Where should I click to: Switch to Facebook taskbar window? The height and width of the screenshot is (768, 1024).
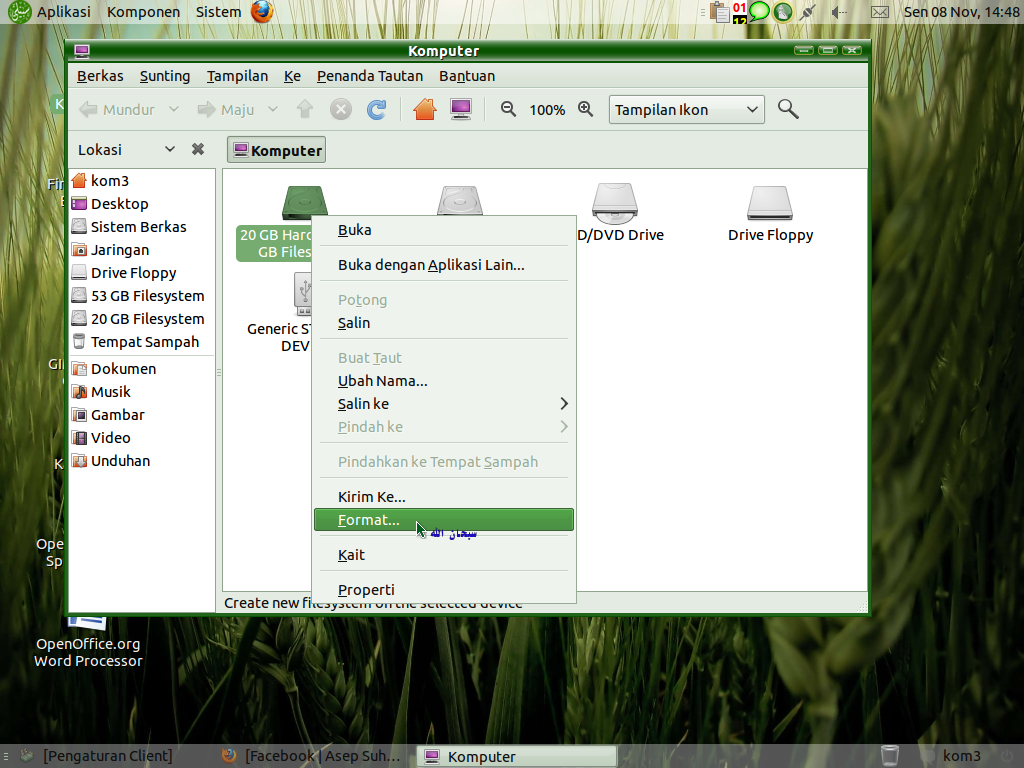pyautogui.click(x=312, y=756)
